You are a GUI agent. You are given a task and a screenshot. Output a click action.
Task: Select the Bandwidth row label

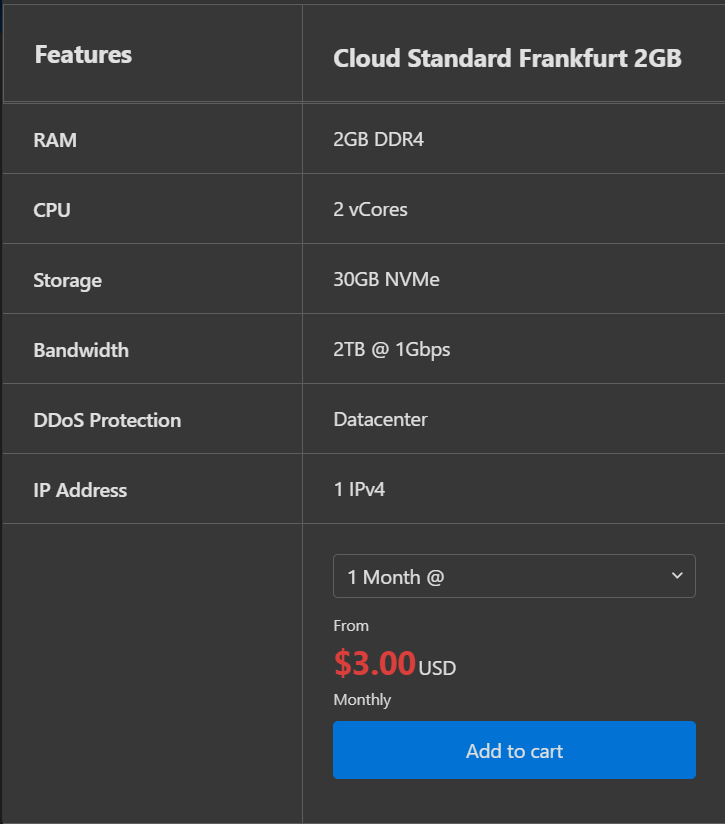[x=81, y=350]
